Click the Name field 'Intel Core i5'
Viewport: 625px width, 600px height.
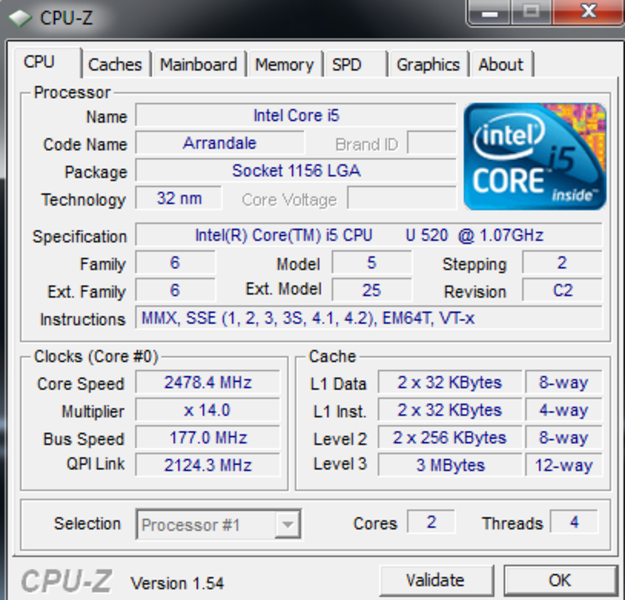tap(296, 115)
